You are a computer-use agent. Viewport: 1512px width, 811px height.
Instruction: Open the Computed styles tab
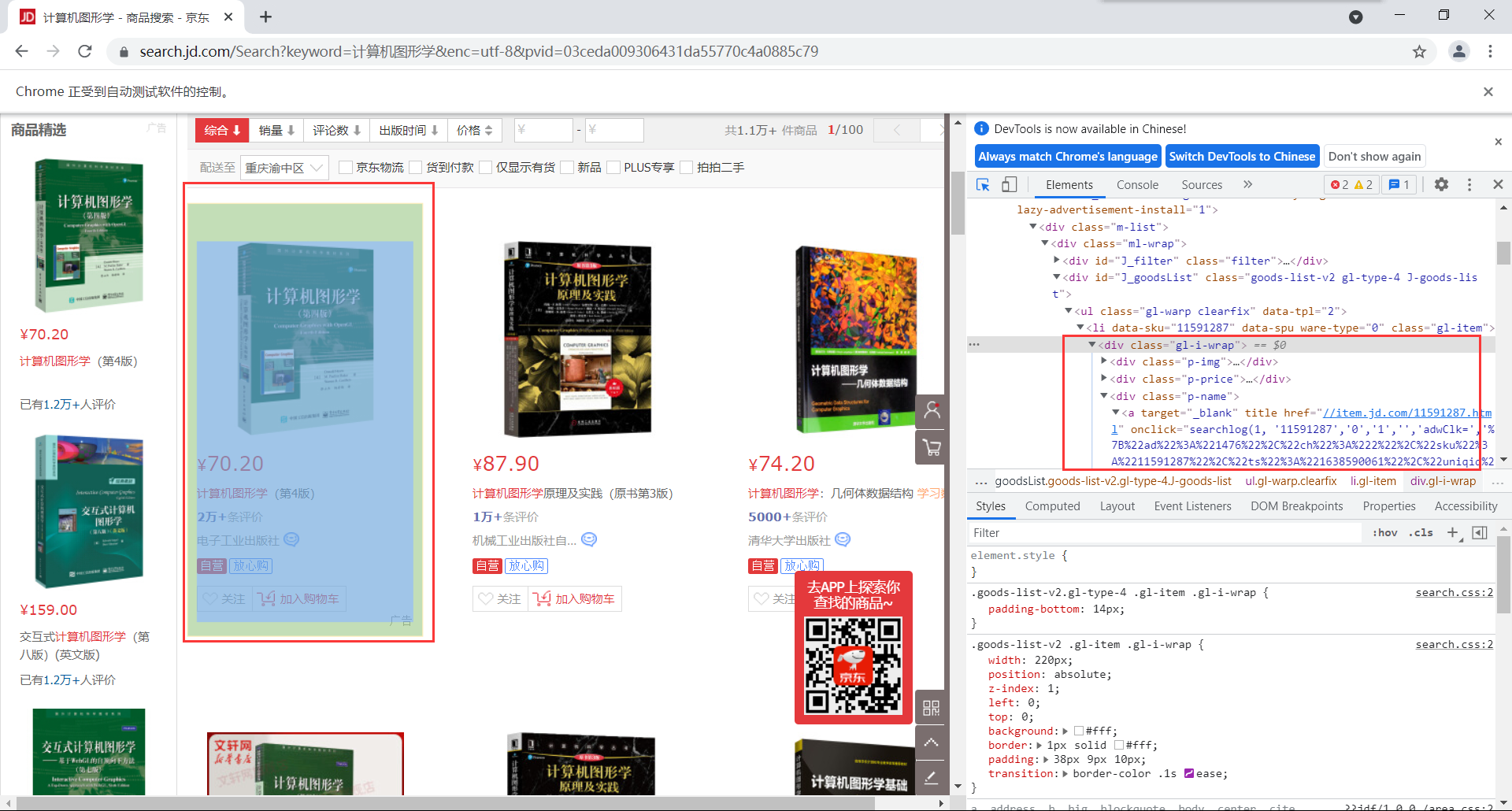click(x=1052, y=506)
